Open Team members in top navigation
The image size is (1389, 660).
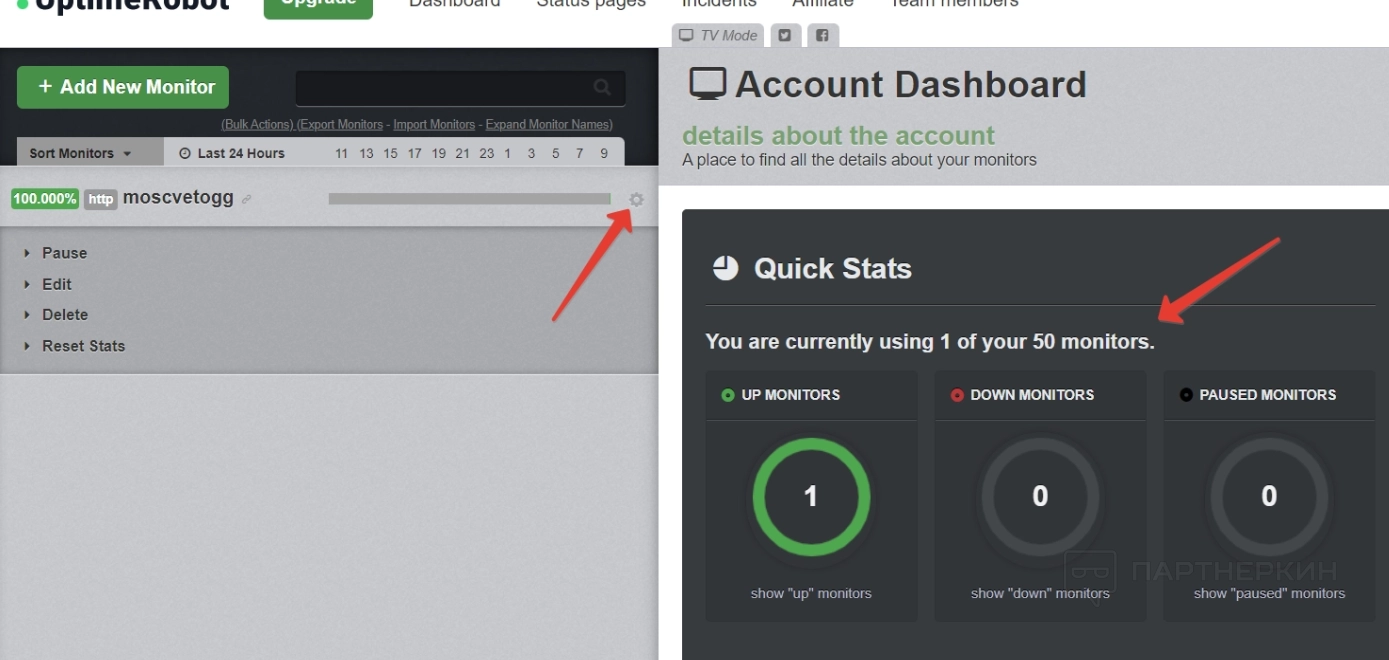pos(954,5)
